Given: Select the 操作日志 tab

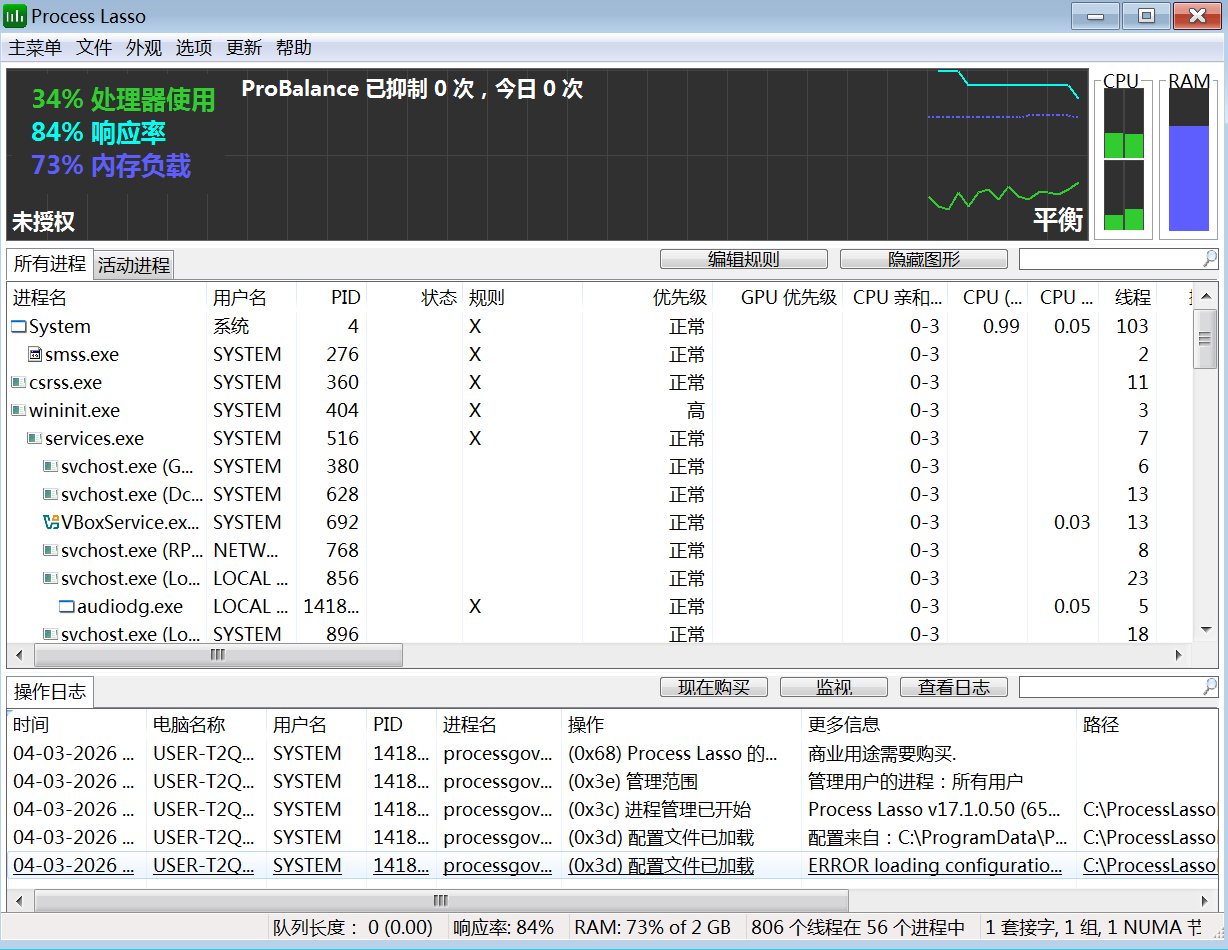Looking at the screenshot, I should pyautogui.click(x=48, y=691).
